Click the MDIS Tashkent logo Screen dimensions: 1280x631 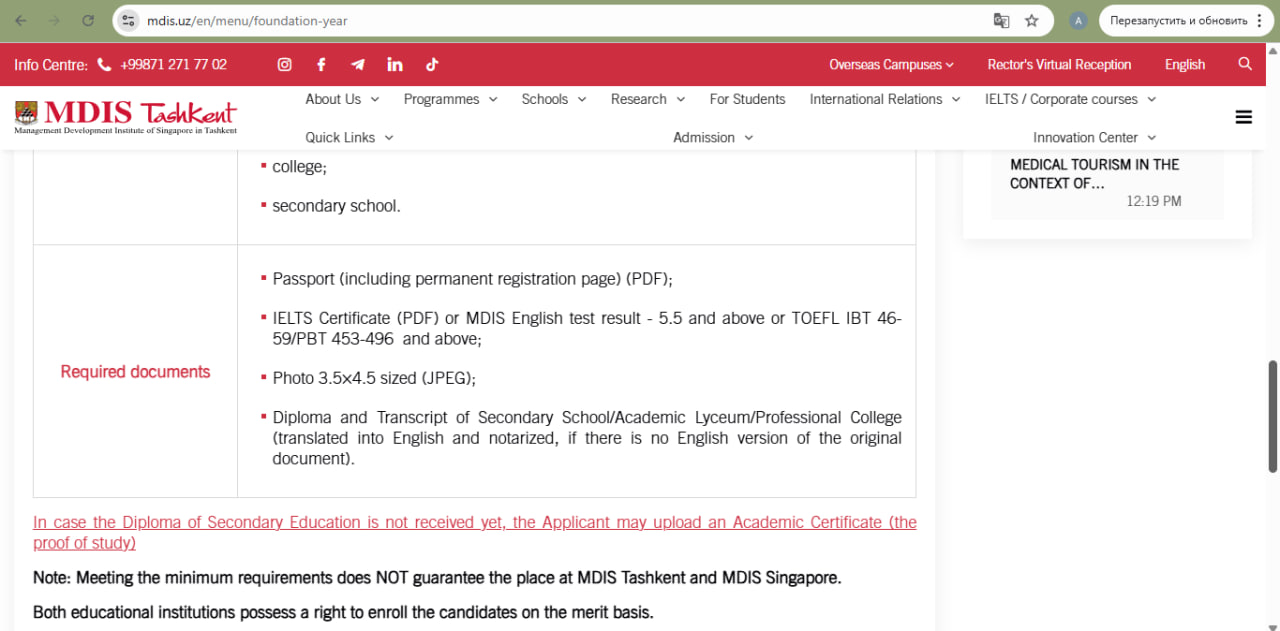point(126,116)
